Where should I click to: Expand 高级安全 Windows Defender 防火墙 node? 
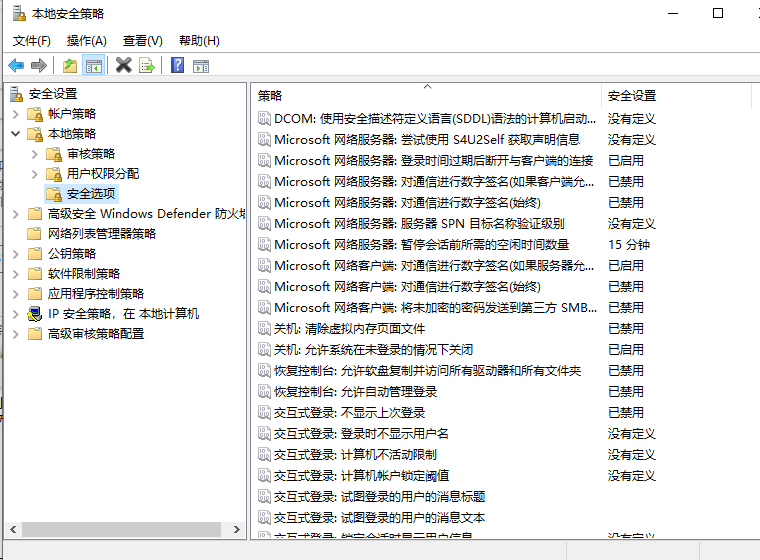(x=16, y=214)
